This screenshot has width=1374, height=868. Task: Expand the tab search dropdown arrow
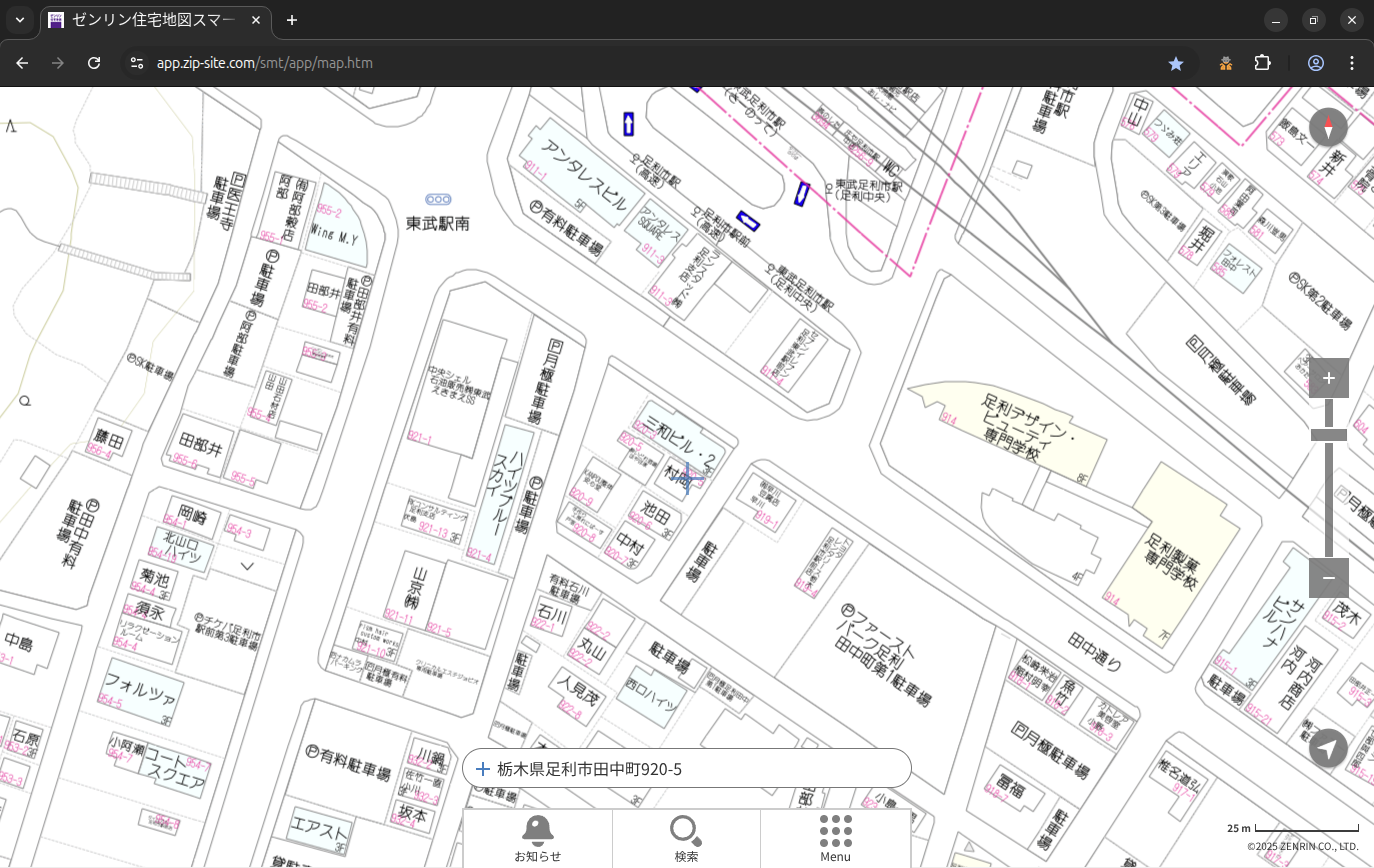point(19,20)
